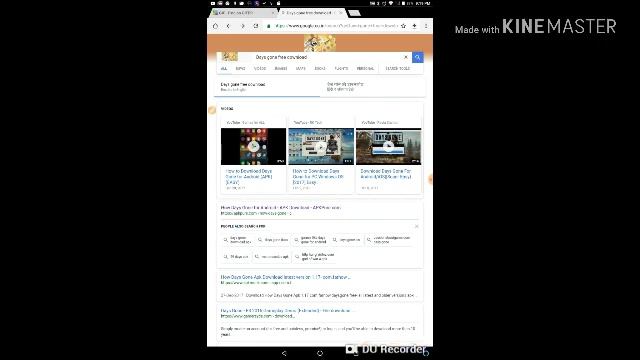Clear the search box with the X

point(406,57)
